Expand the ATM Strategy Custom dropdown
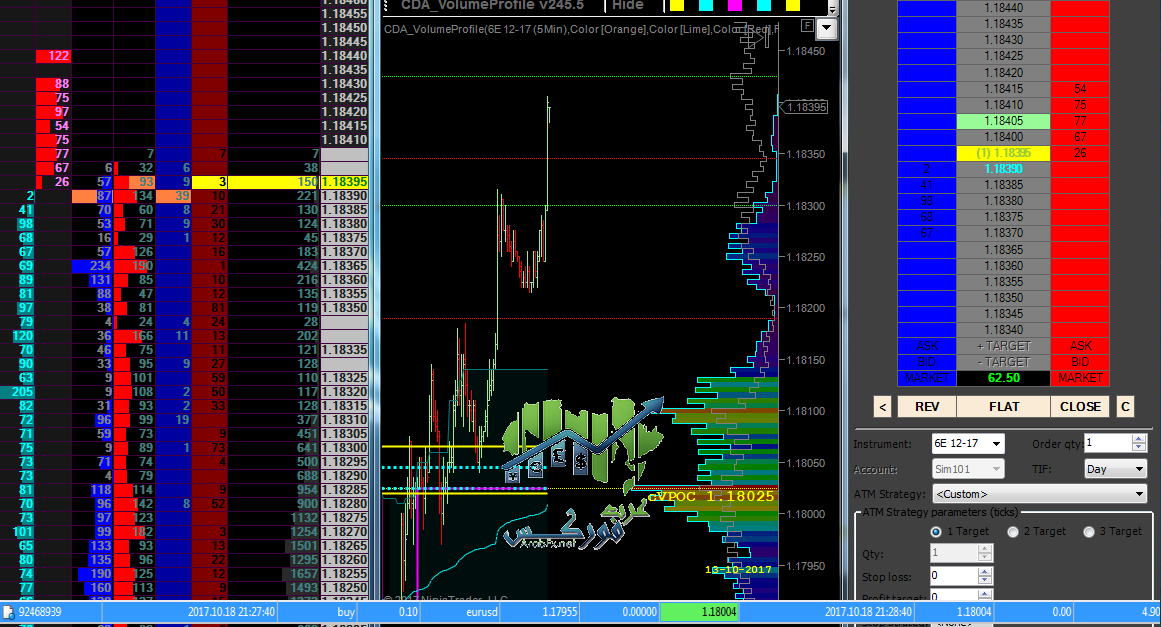This screenshot has width=1161, height=627. [x=1040, y=494]
